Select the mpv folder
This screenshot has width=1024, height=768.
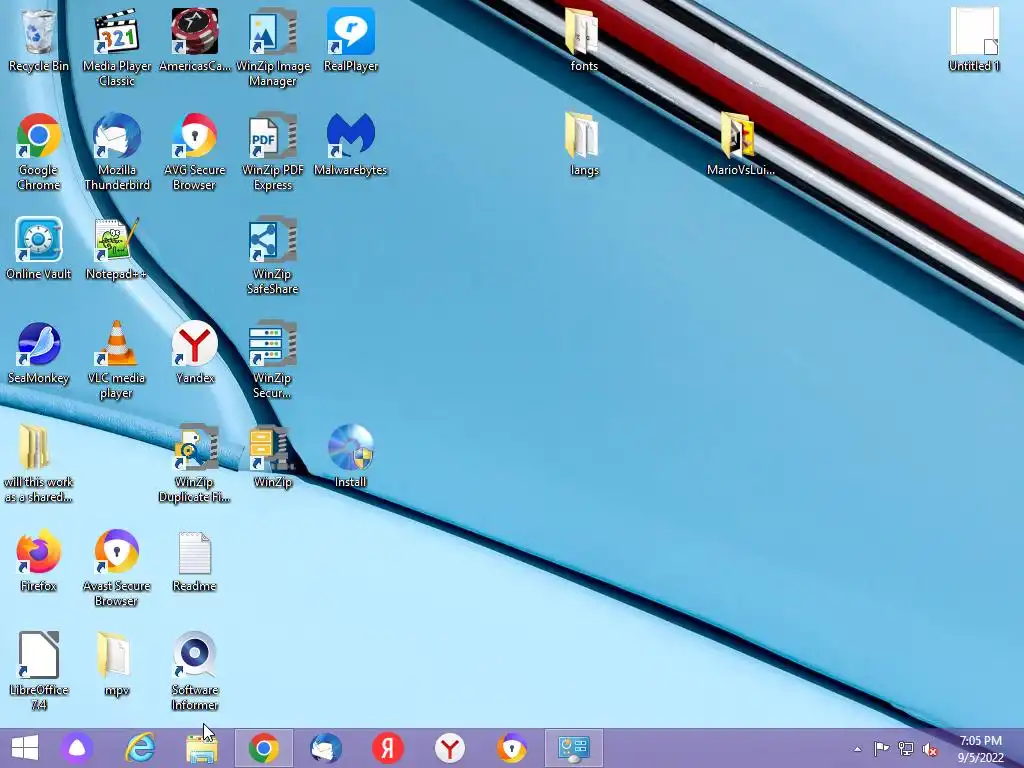[x=116, y=664]
